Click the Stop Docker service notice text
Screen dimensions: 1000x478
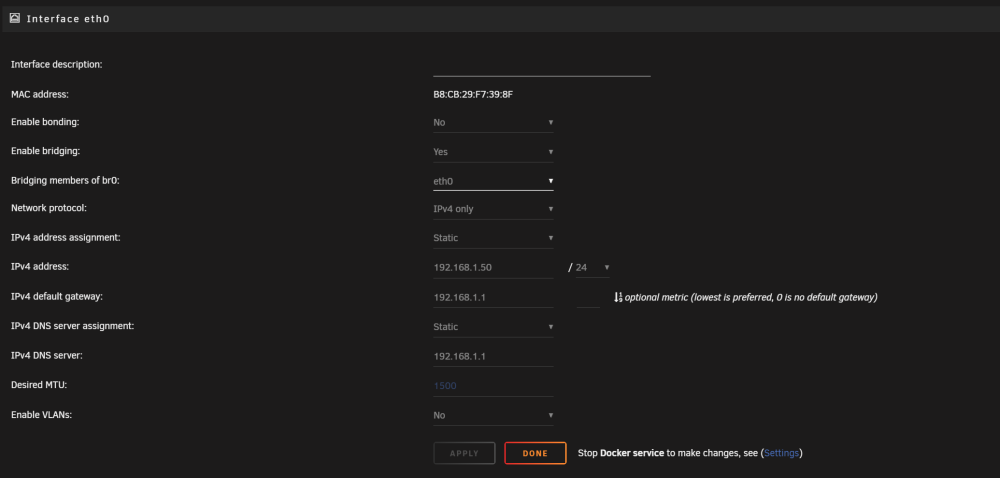click(690, 453)
